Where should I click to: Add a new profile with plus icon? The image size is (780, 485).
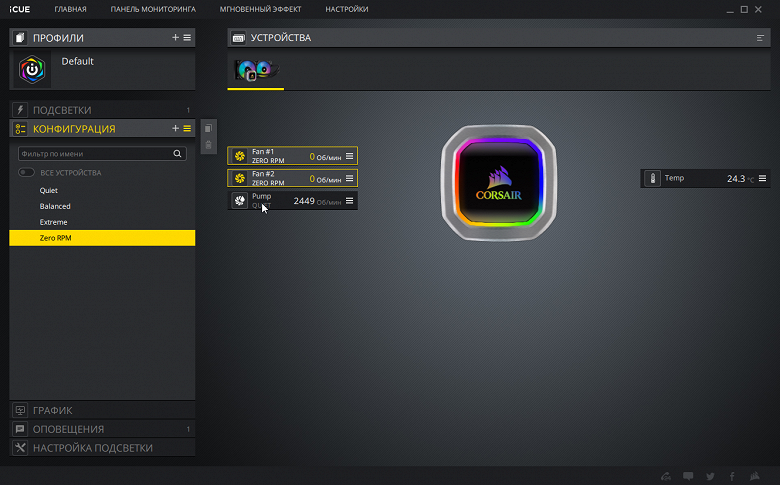175,37
